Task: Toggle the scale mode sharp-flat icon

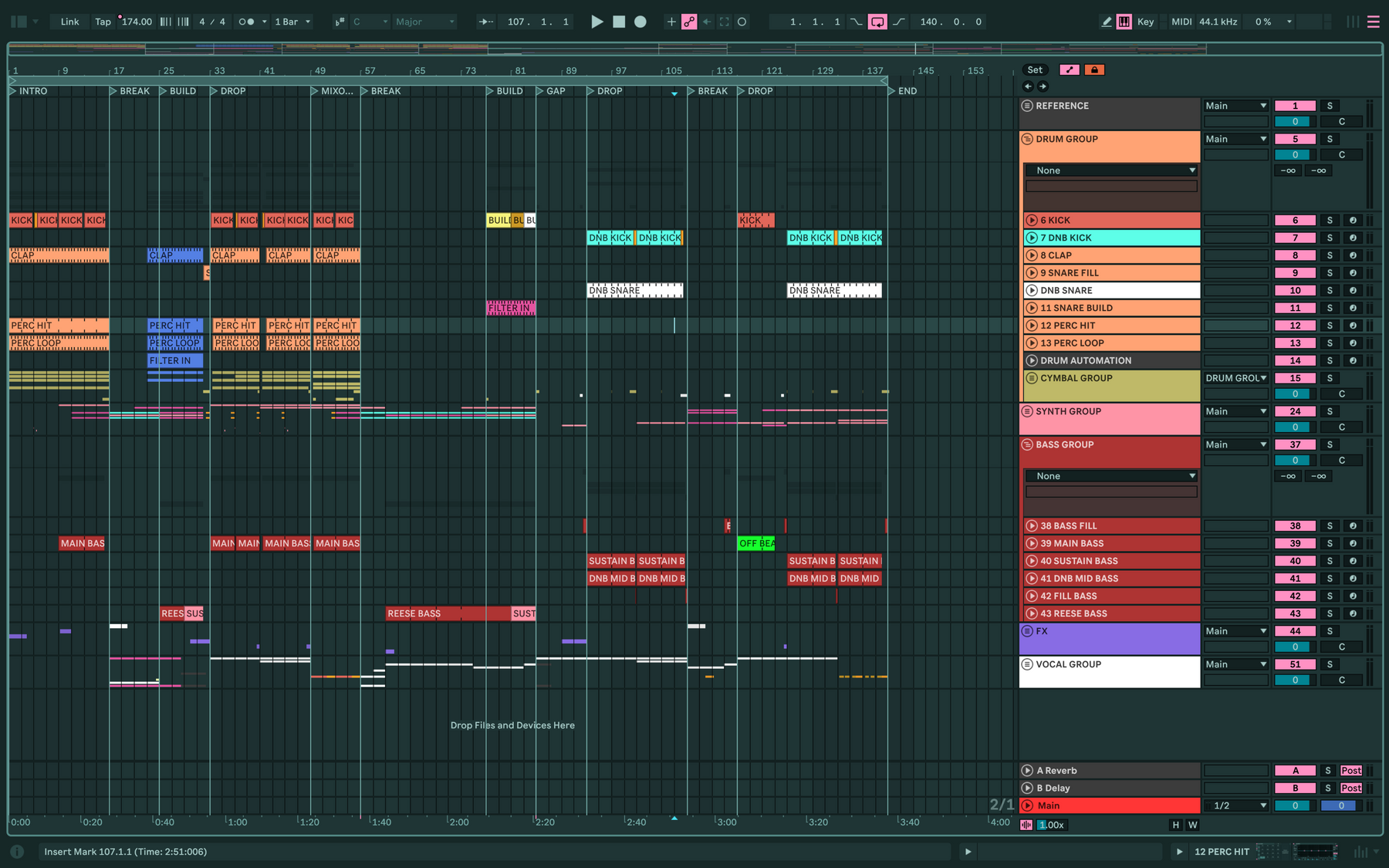Action: 340,22
